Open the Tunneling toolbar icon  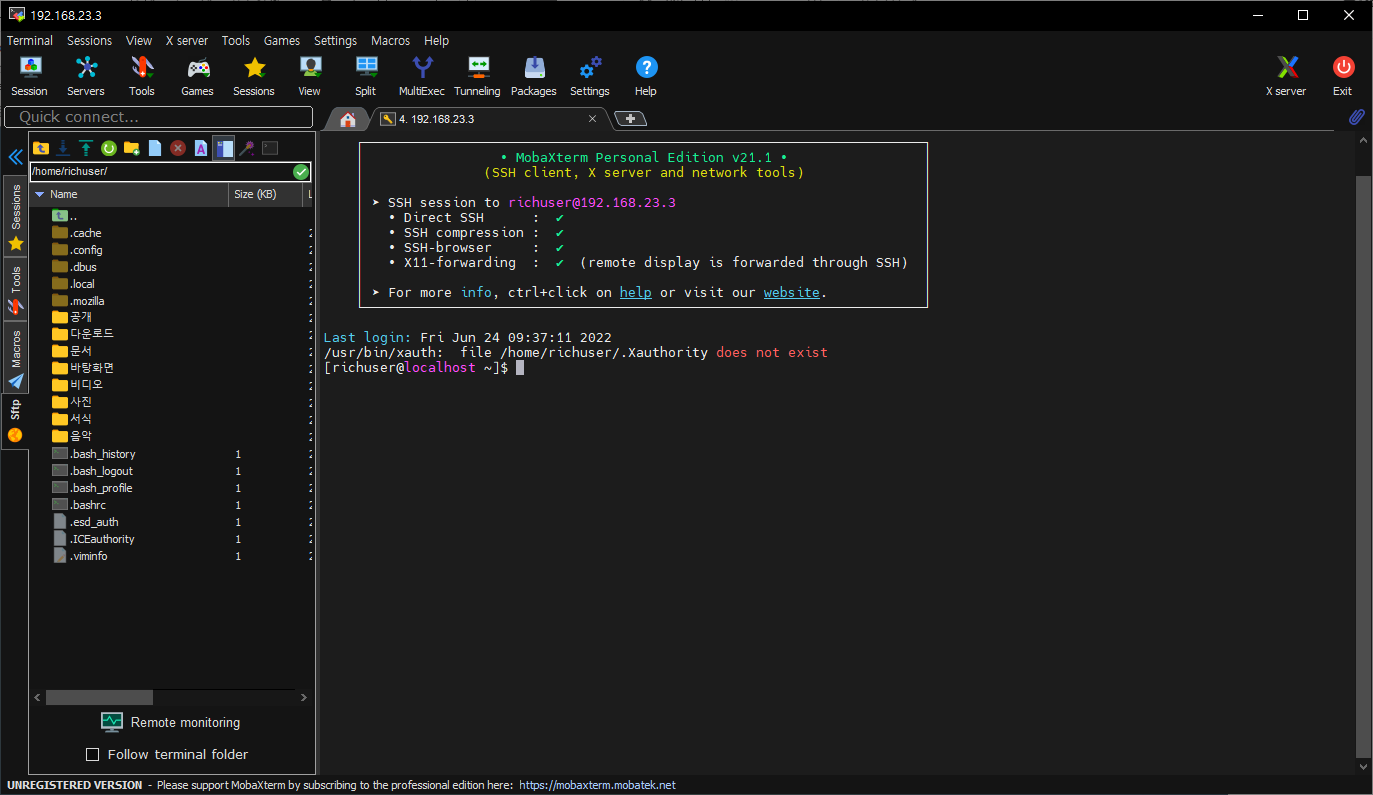pyautogui.click(x=478, y=75)
